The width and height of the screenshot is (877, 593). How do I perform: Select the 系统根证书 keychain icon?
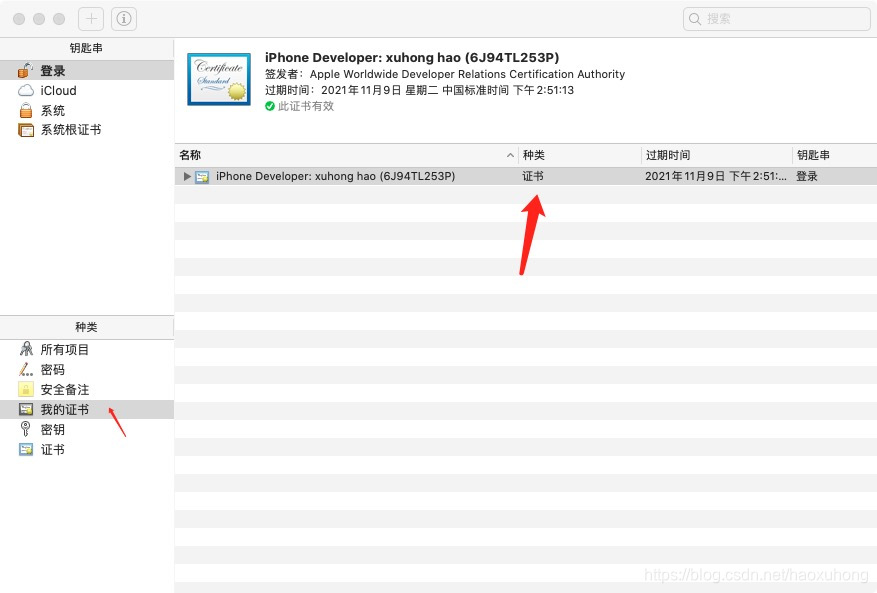point(26,130)
